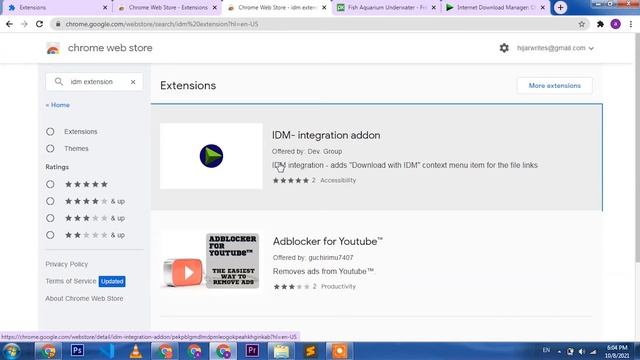The height and width of the screenshot is (360, 640).
Task: Open VLC media player from taskbar
Action: (136, 351)
